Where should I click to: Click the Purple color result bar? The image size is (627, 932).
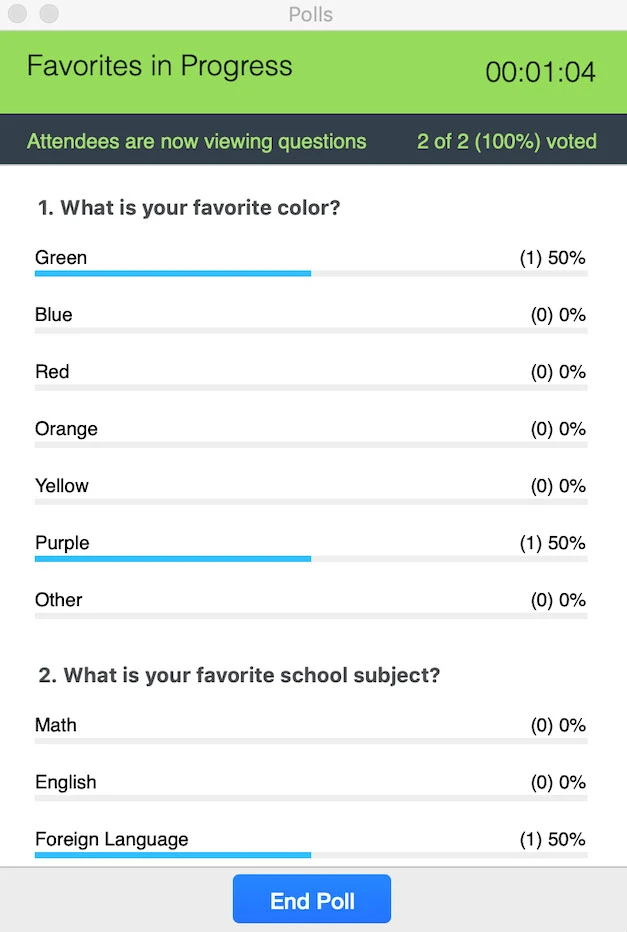[x=173, y=558]
